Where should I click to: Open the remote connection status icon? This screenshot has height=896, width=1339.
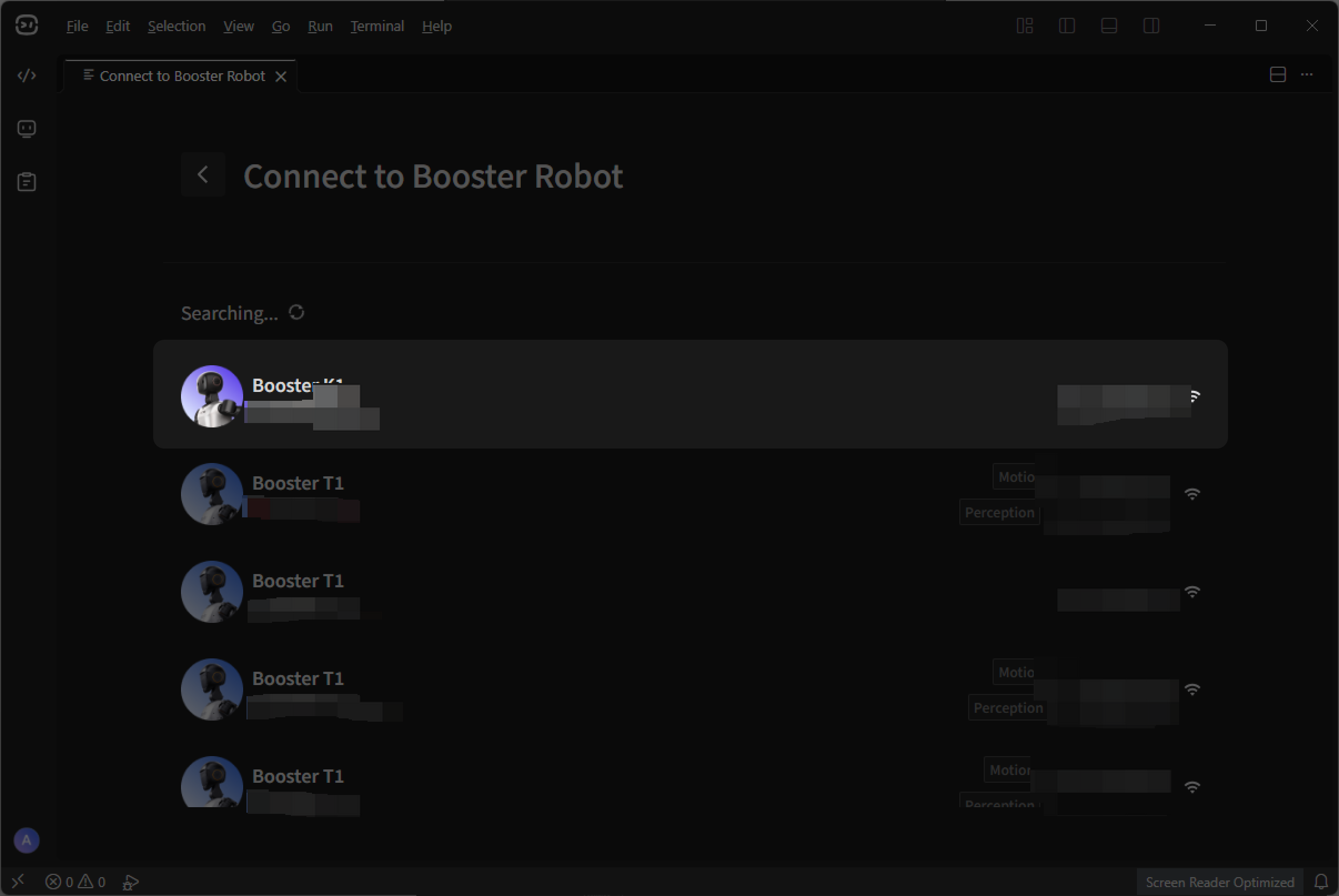18,882
